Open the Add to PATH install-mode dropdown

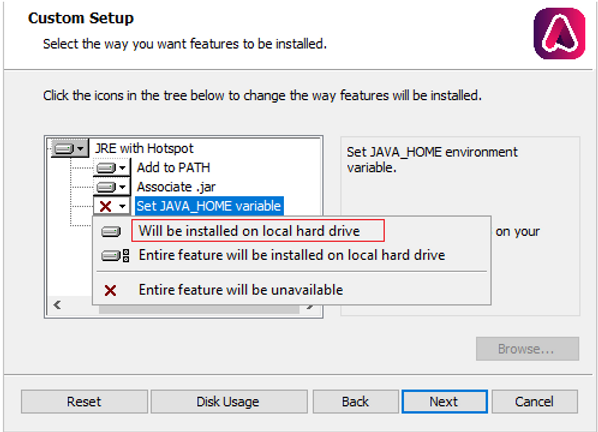tap(111, 168)
